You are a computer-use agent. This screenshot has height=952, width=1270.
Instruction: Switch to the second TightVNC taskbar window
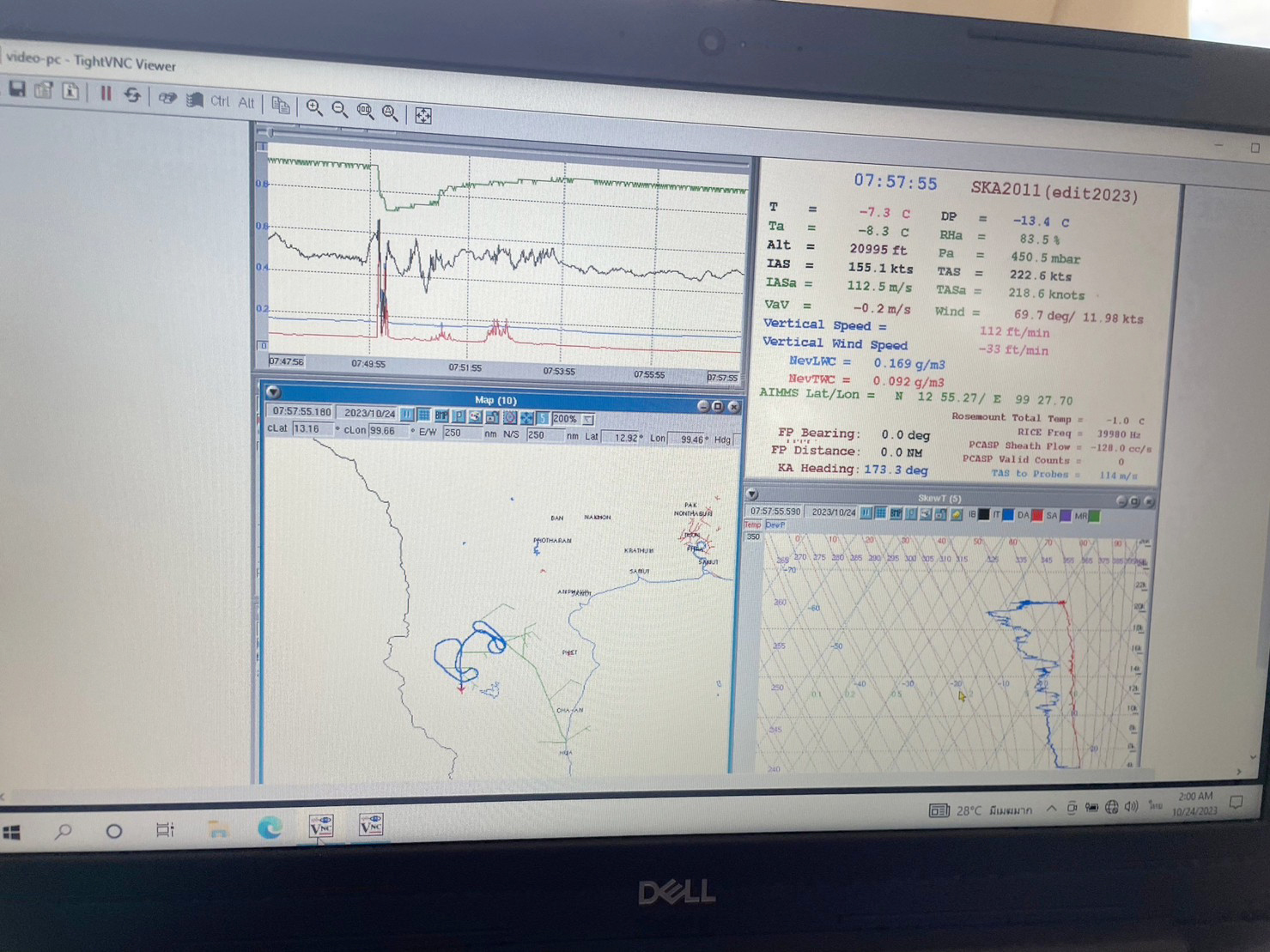pyautogui.click(x=371, y=825)
